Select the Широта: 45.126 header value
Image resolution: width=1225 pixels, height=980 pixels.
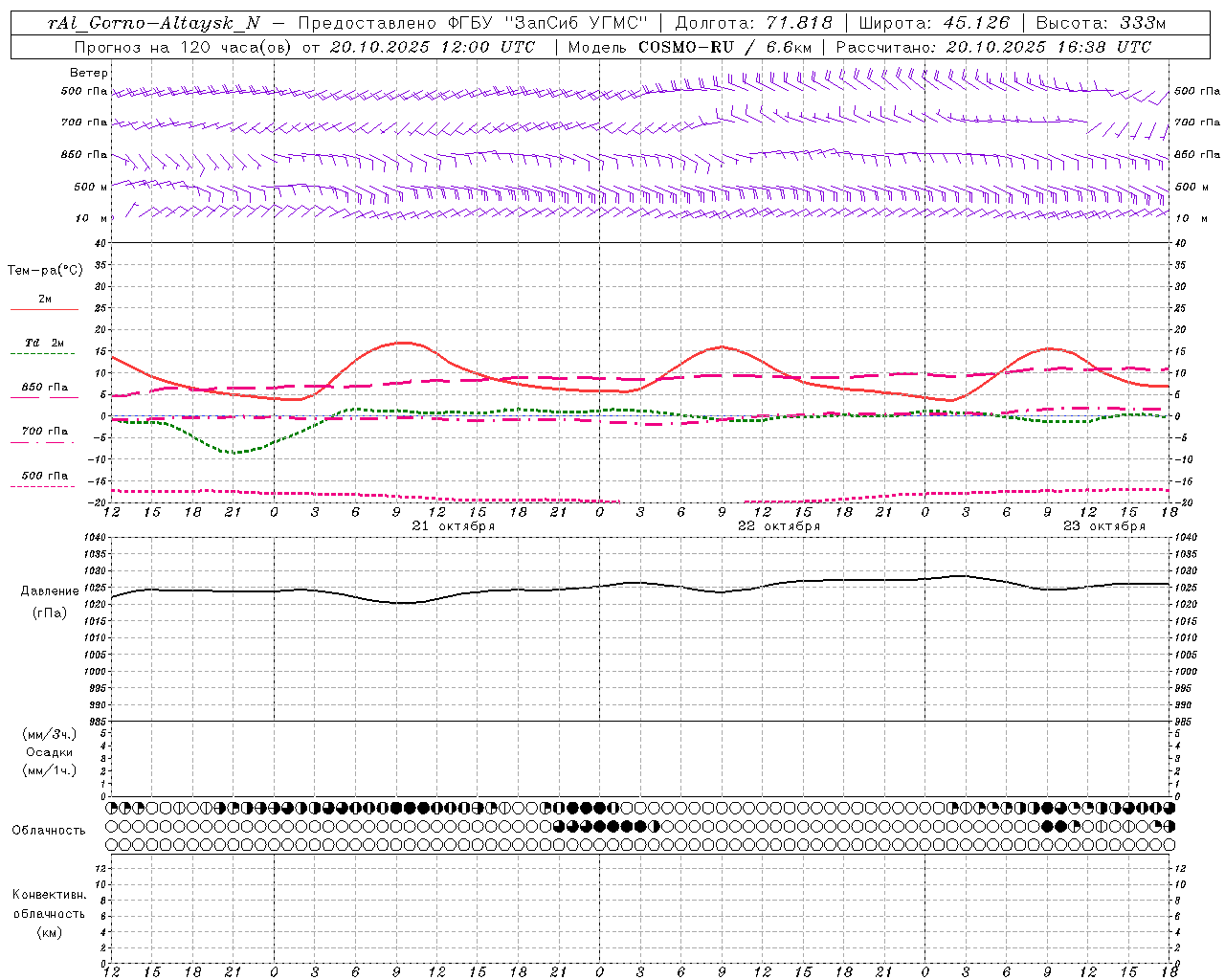click(934, 24)
